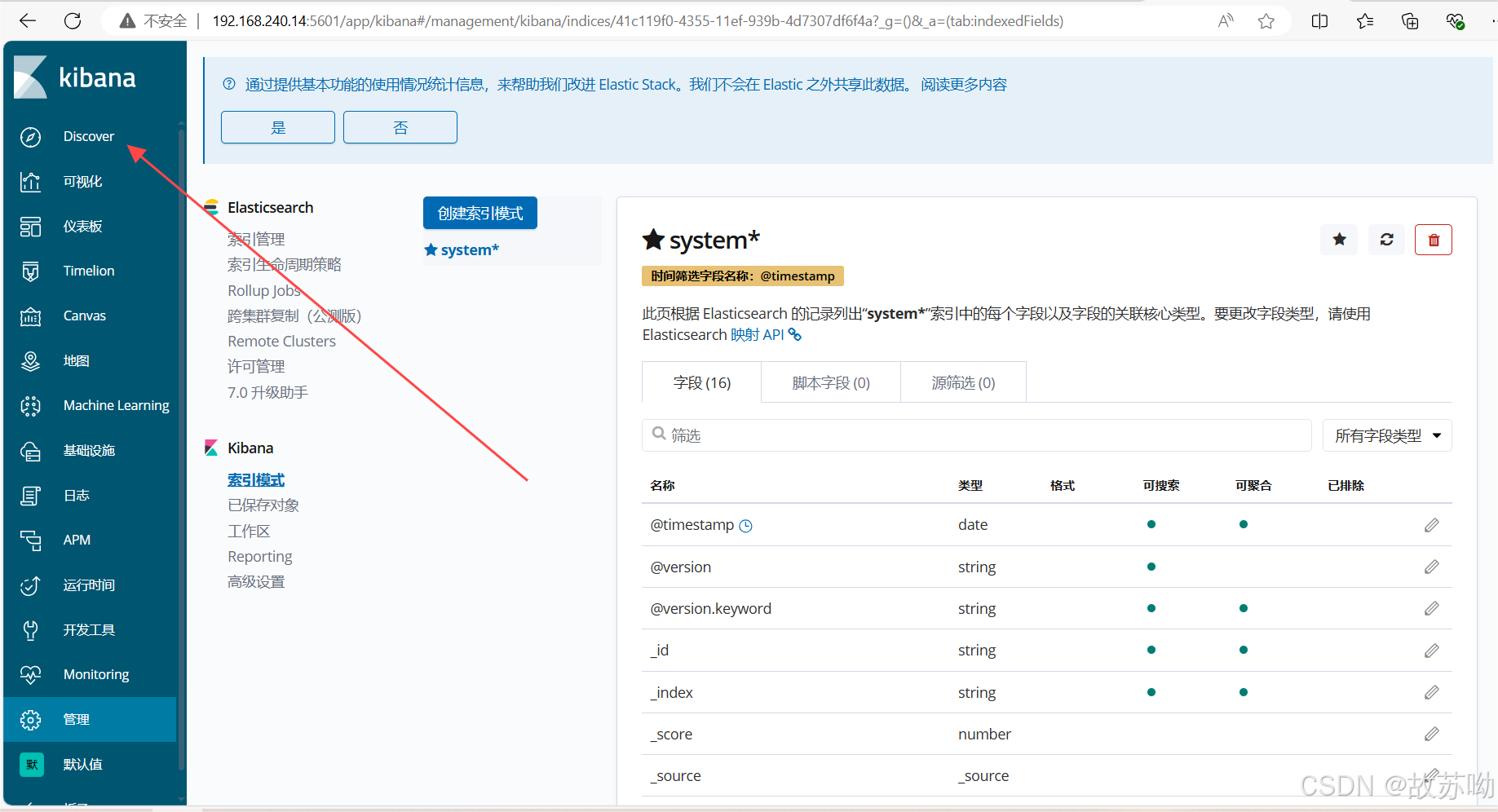
Task: Open the Monitoring heartbeat icon
Action: point(30,675)
